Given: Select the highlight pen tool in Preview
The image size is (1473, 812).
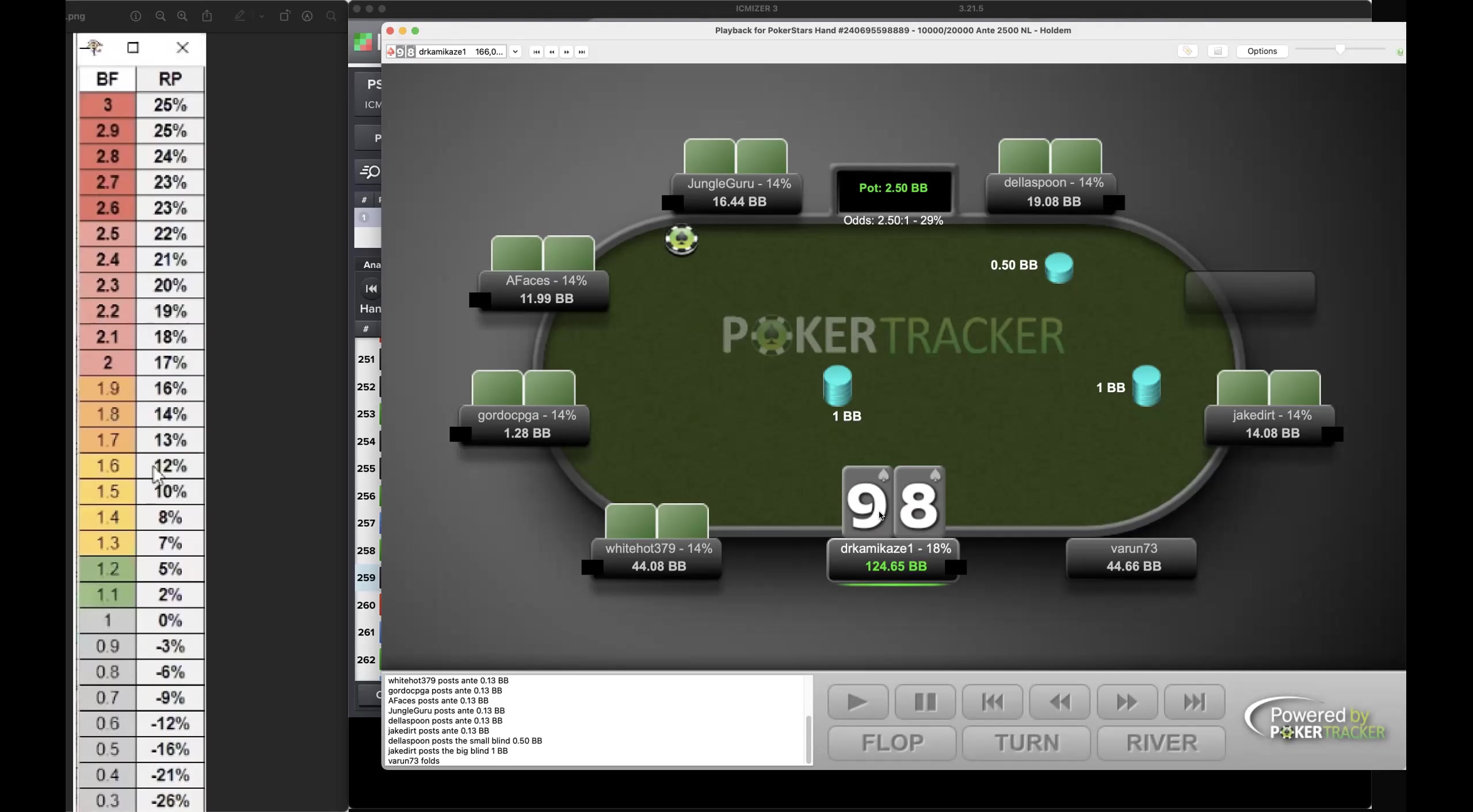Looking at the screenshot, I should coord(239,16).
